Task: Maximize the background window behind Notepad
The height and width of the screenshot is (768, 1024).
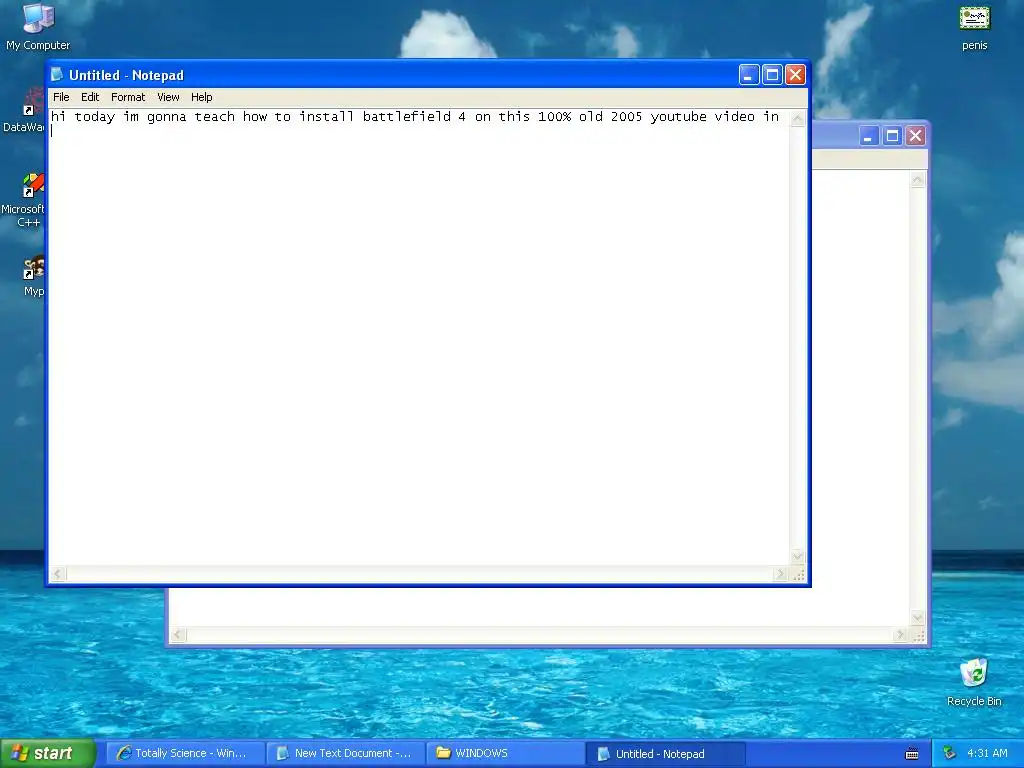Action: (892, 136)
